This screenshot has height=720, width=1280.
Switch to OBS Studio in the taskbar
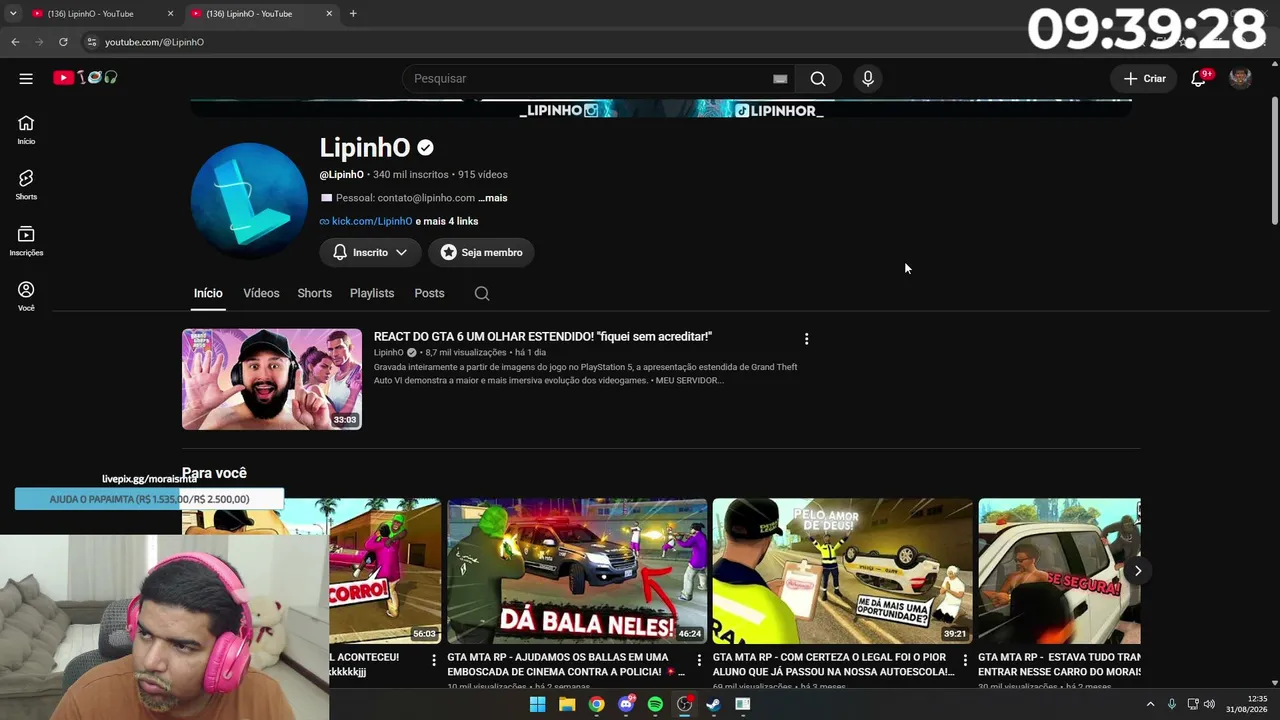tap(684, 704)
